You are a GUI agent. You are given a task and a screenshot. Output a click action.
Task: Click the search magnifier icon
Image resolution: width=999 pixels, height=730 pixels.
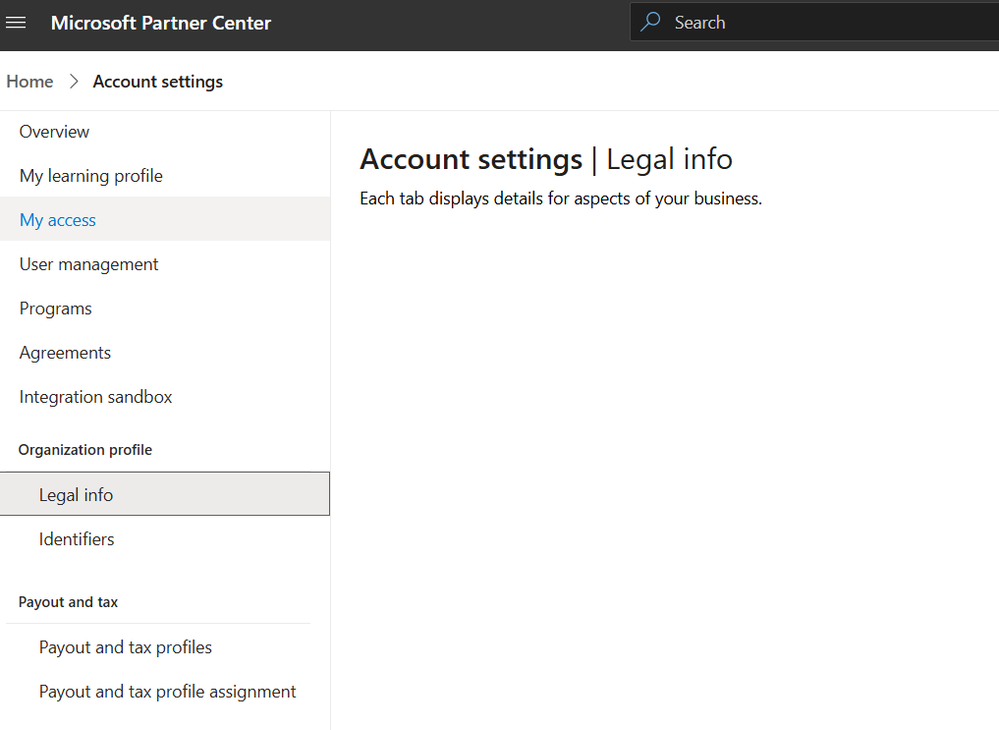tap(651, 22)
